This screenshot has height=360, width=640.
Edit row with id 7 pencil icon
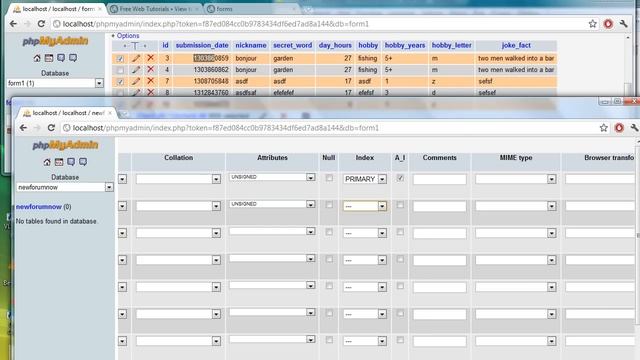click(x=136, y=81)
